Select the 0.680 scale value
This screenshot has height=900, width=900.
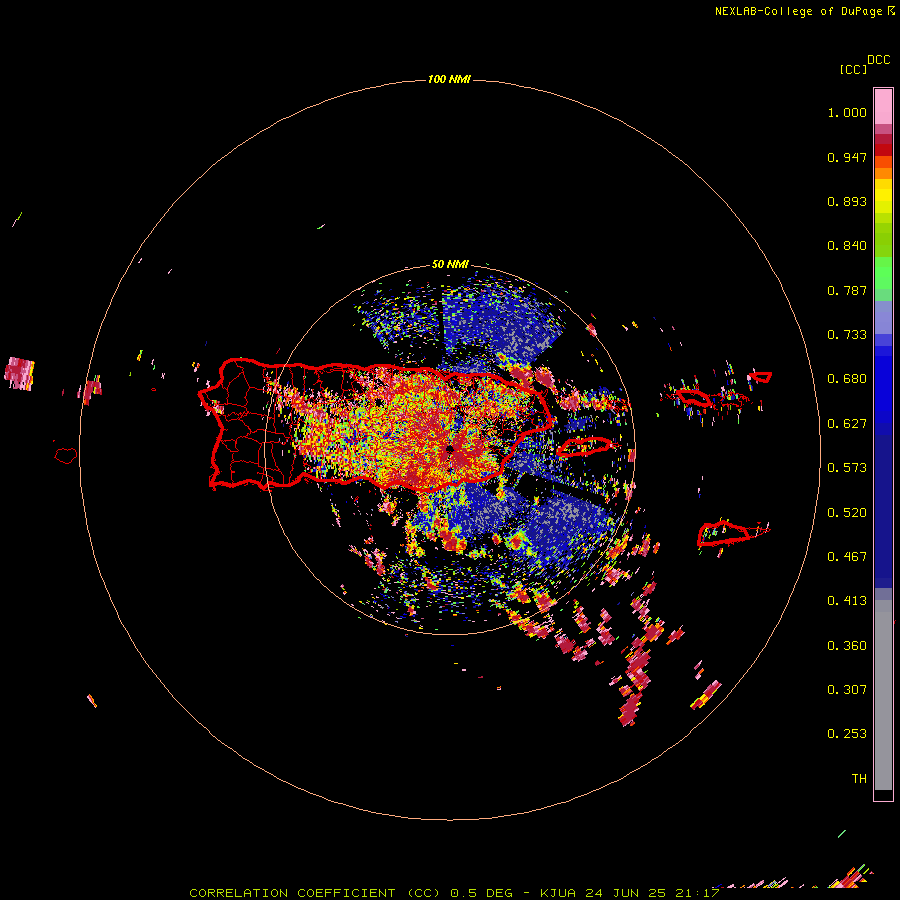tap(847, 379)
